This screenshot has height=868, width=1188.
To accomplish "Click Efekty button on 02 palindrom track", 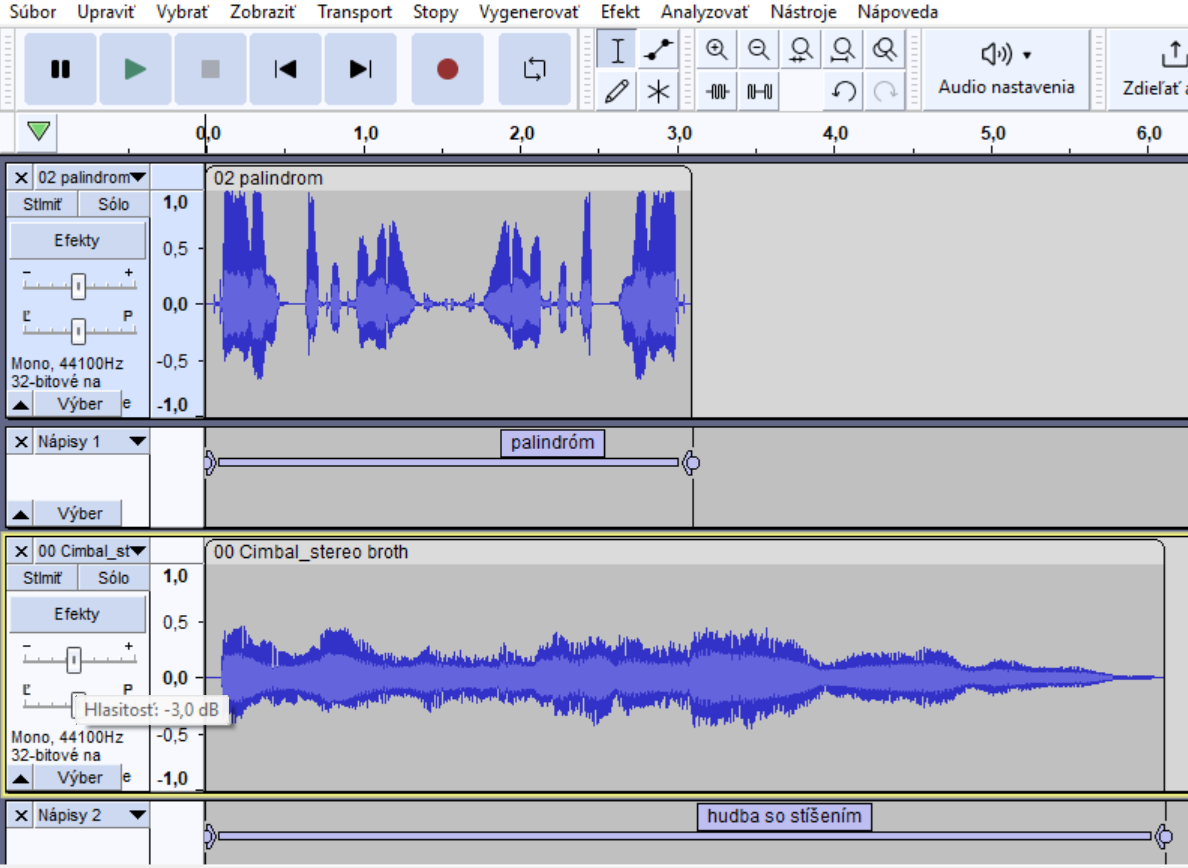I will point(77,240).
